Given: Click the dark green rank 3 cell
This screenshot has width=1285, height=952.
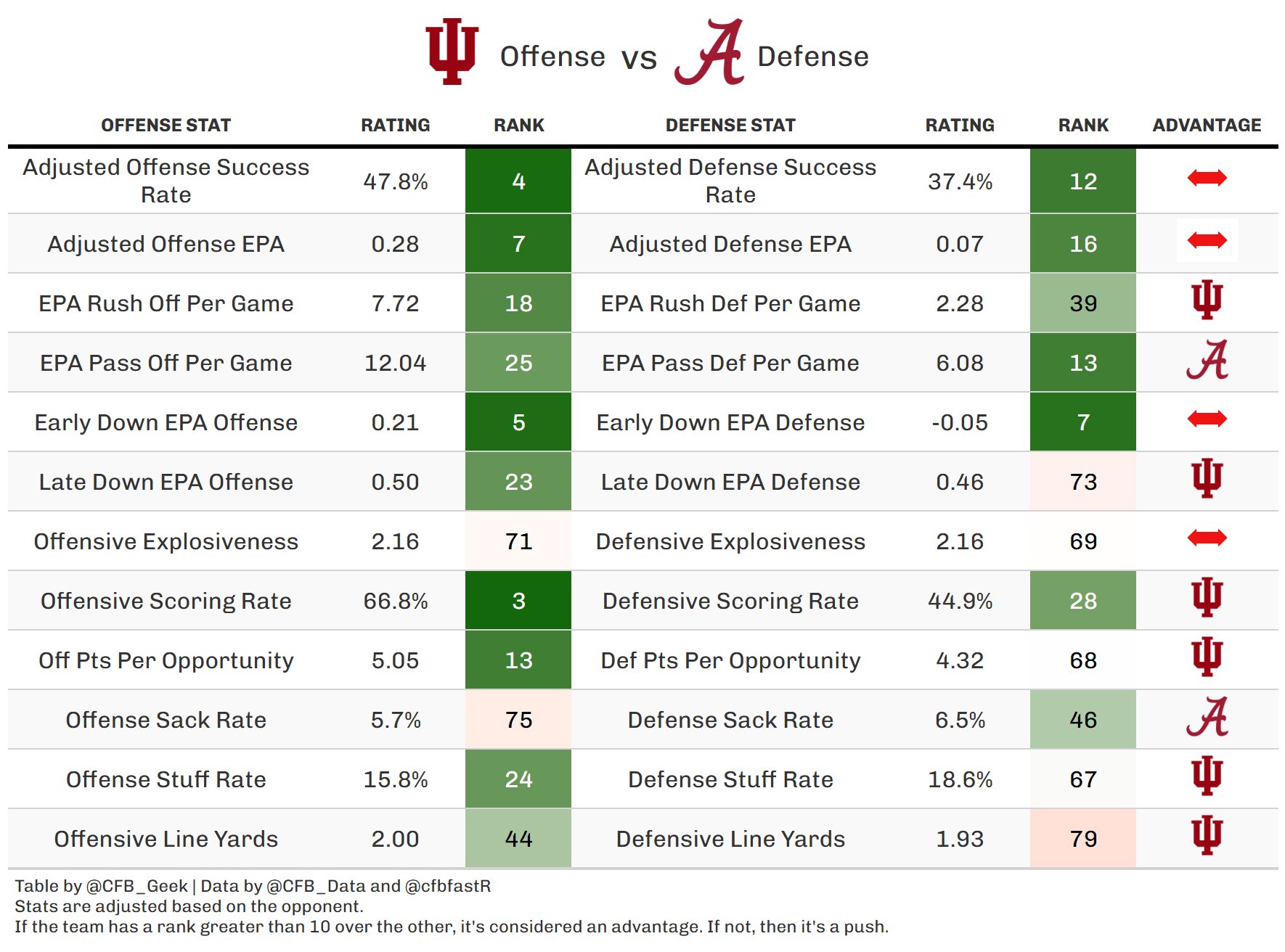Looking at the screenshot, I should coord(518,601).
